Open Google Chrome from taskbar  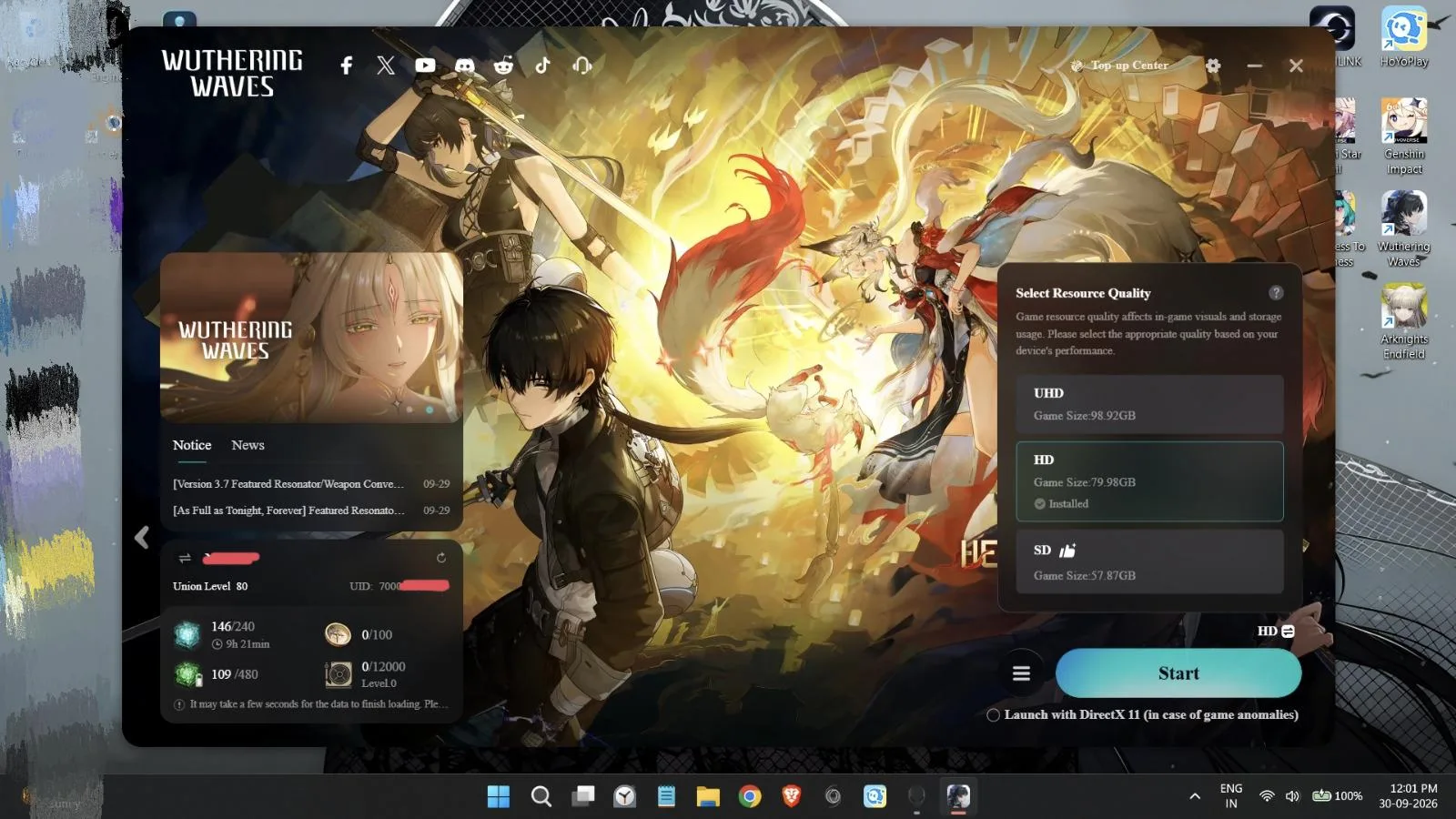(x=750, y=797)
